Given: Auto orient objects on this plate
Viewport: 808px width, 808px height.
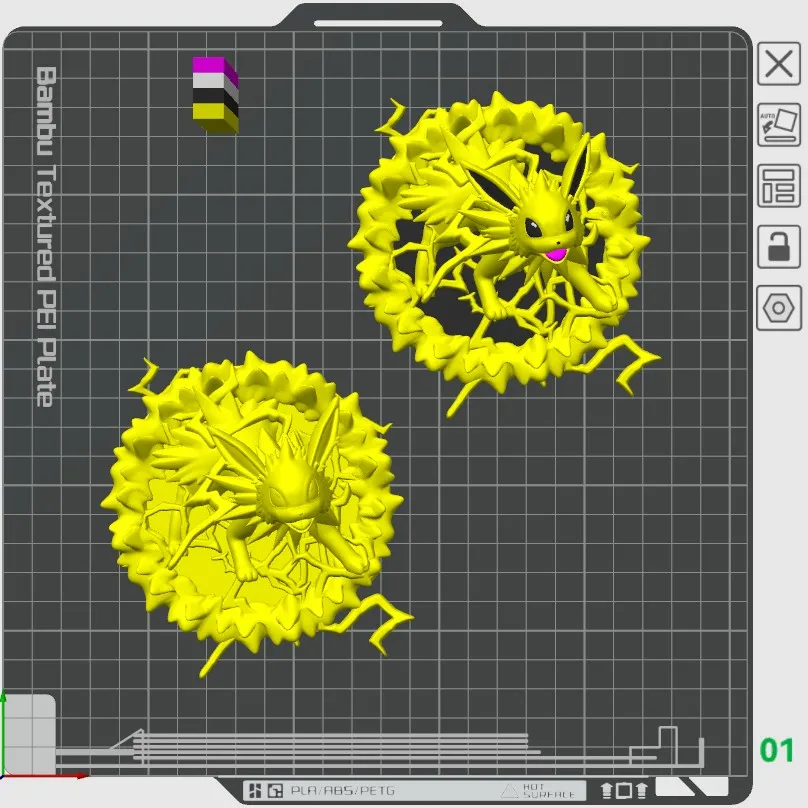Looking at the screenshot, I should (x=779, y=125).
